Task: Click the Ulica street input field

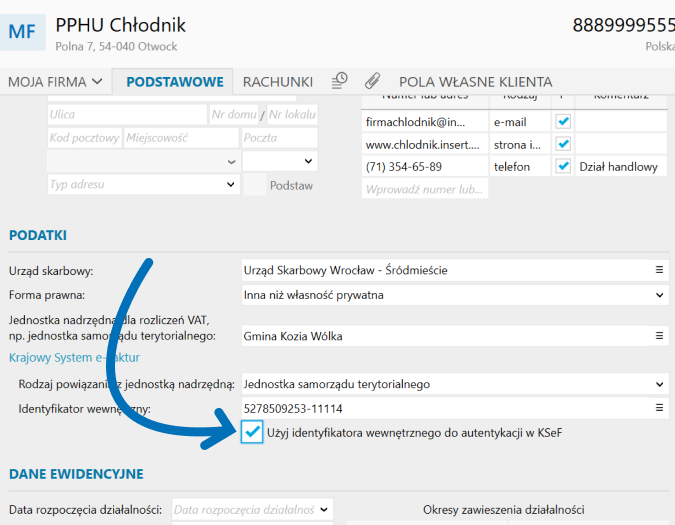Action: [x=127, y=115]
